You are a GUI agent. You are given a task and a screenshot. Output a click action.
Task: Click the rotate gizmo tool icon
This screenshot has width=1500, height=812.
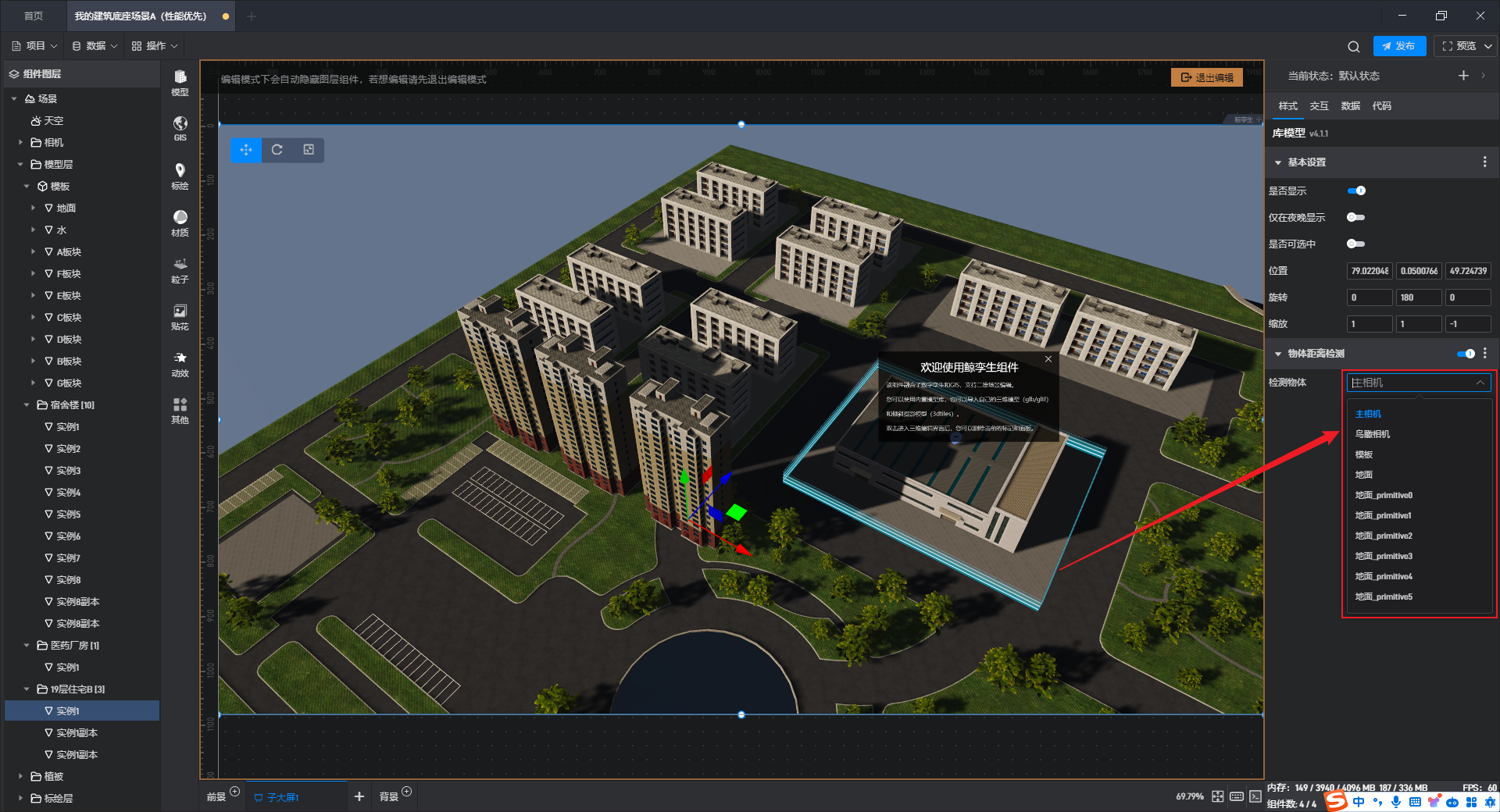pos(277,150)
